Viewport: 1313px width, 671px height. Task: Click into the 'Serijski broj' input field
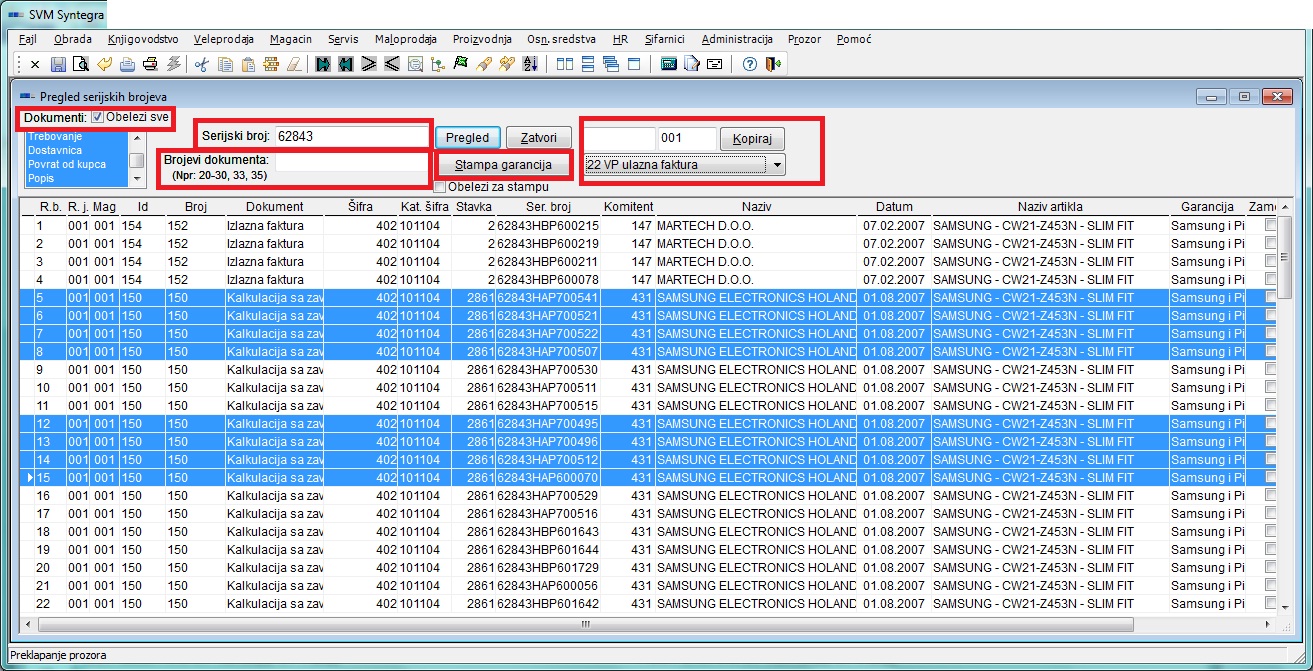[x=350, y=136]
